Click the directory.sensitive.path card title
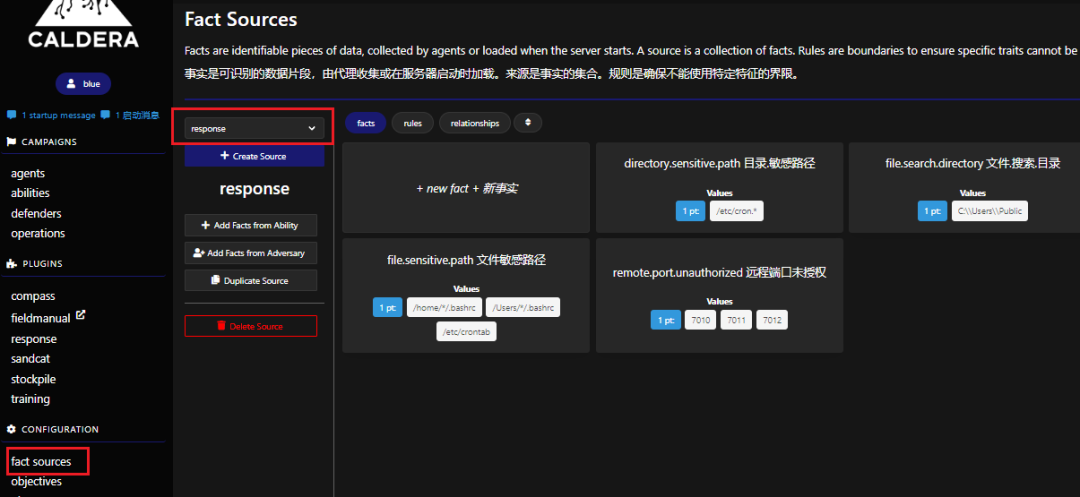Image resolution: width=1080 pixels, height=497 pixels. 720,164
